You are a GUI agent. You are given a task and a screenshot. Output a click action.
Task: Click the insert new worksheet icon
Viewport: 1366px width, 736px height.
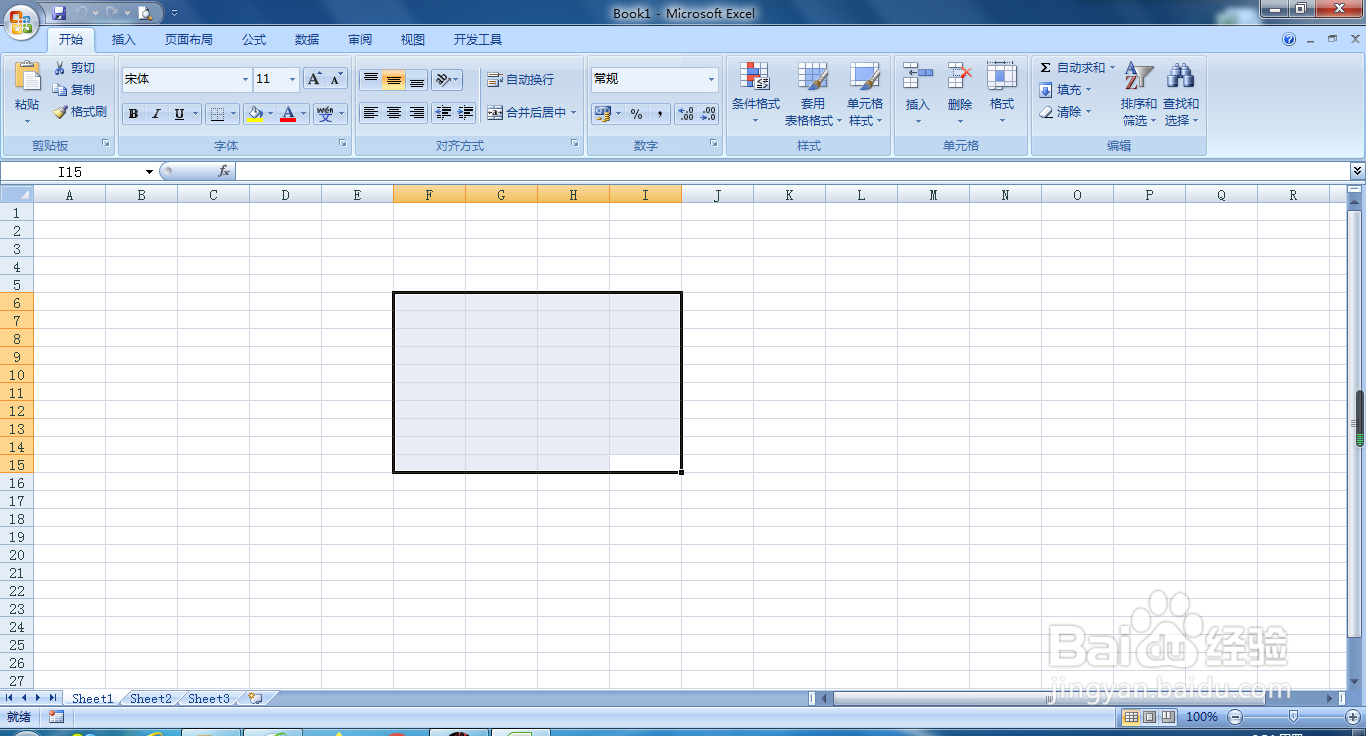255,699
